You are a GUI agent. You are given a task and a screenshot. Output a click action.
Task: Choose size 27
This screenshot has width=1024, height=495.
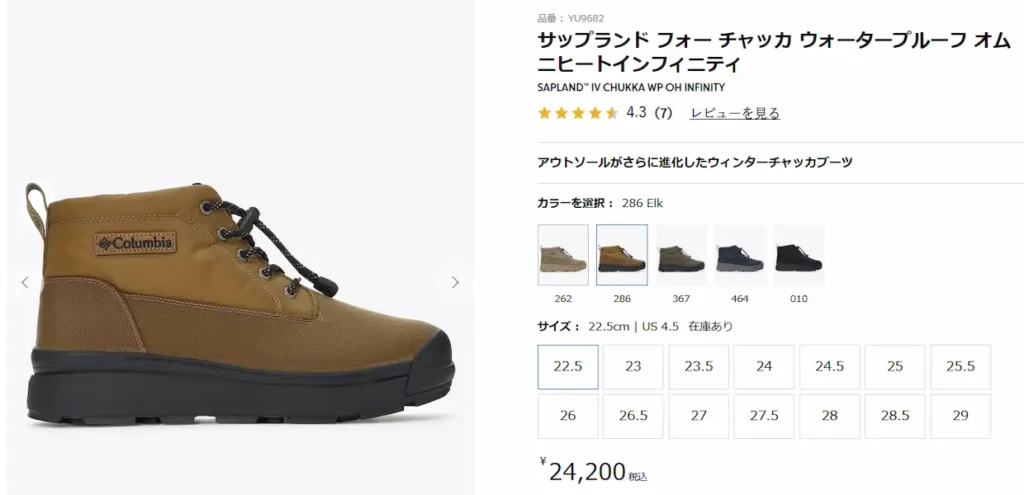tap(699, 416)
